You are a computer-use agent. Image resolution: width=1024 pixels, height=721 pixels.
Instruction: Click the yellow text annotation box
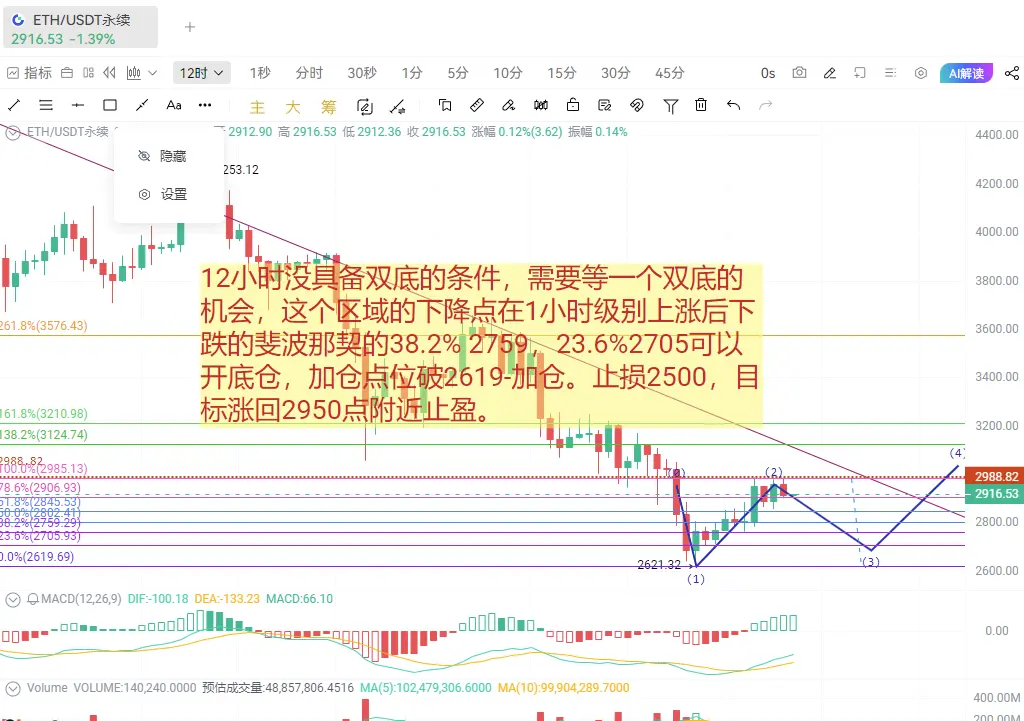pyautogui.click(x=481, y=345)
